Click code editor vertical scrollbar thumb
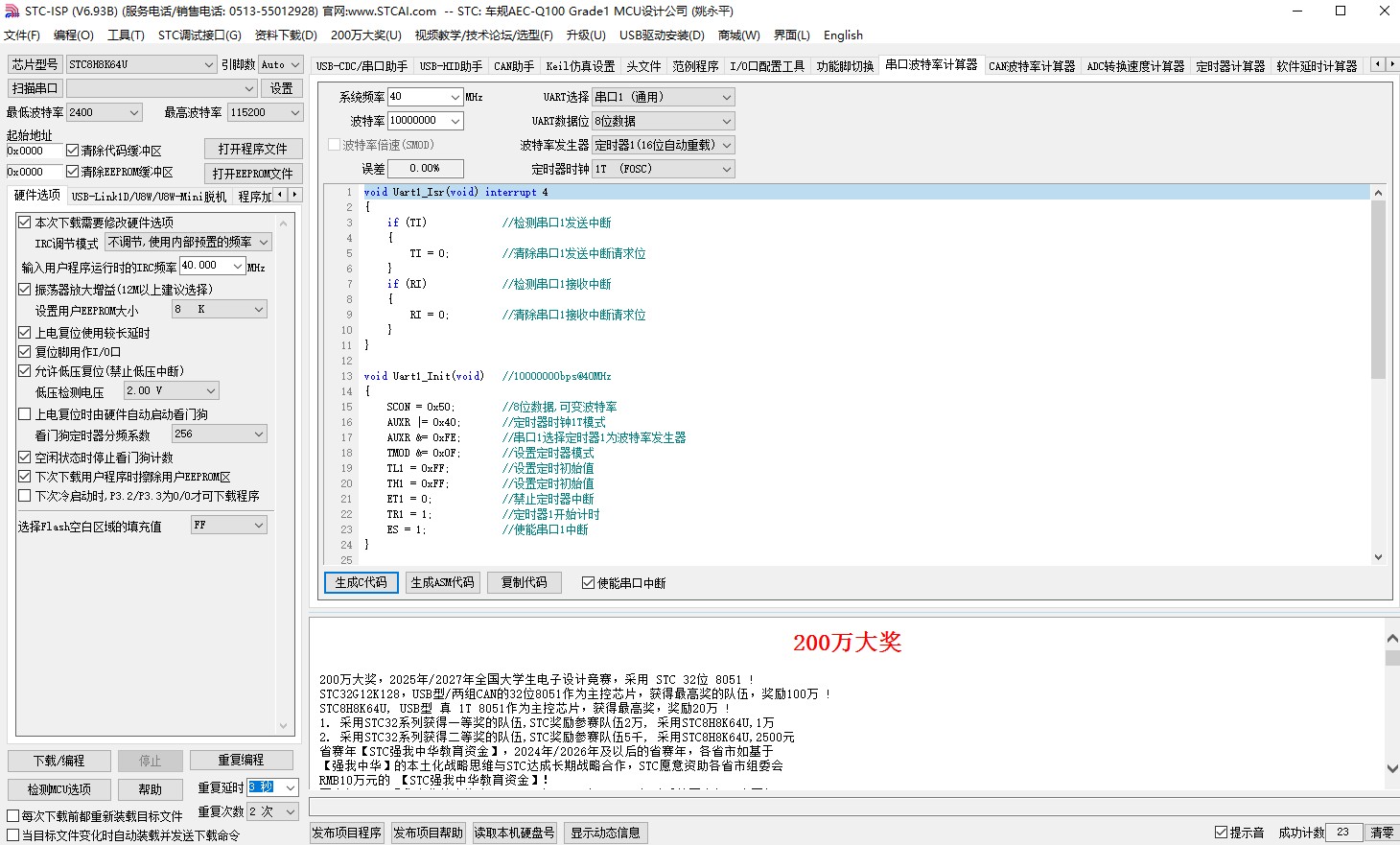The width and height of the screenshot is (1400, 845). coord(1378,290)
